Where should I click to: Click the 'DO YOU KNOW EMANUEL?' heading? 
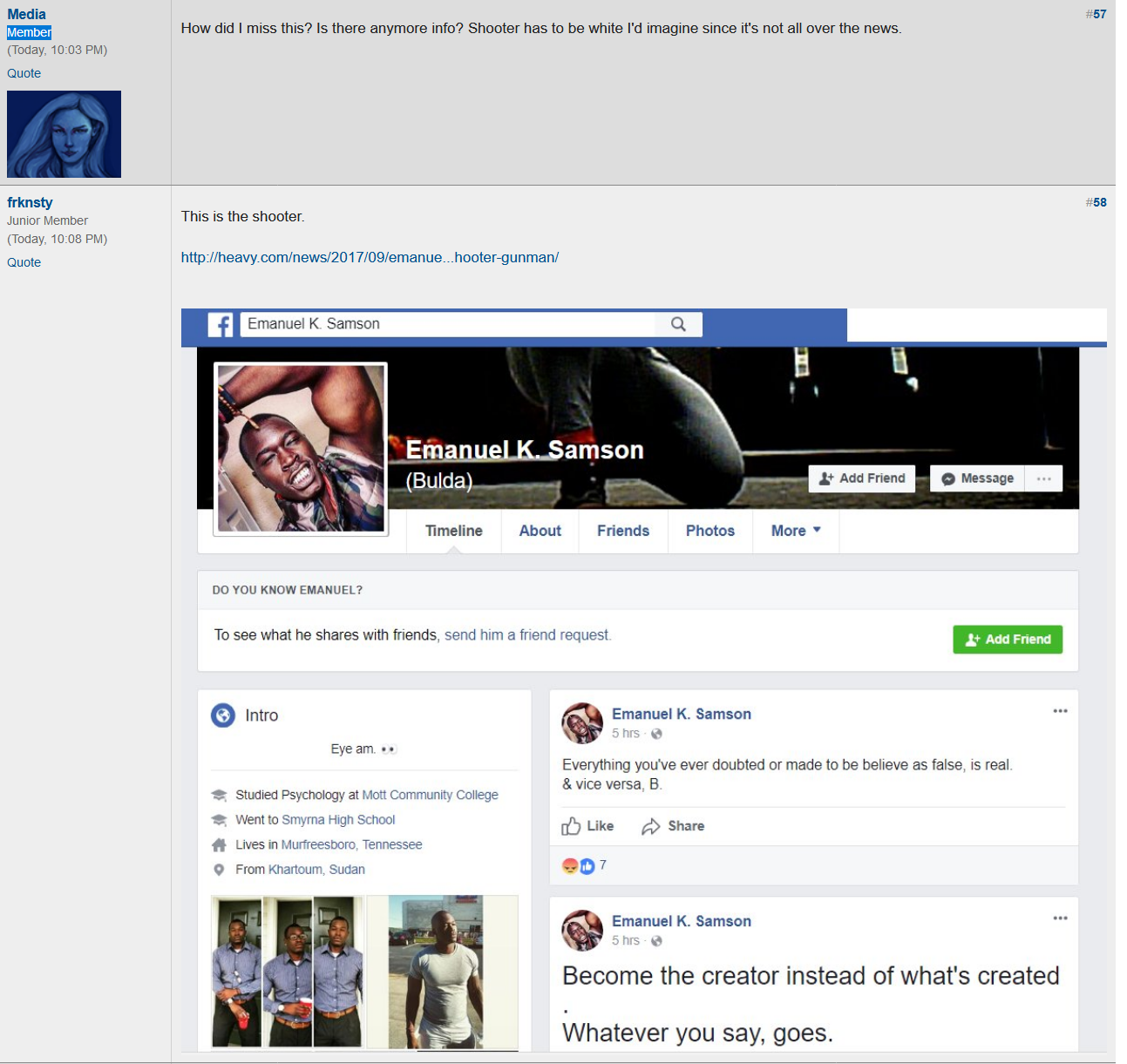pyautogui.click(x=288, y=590)
